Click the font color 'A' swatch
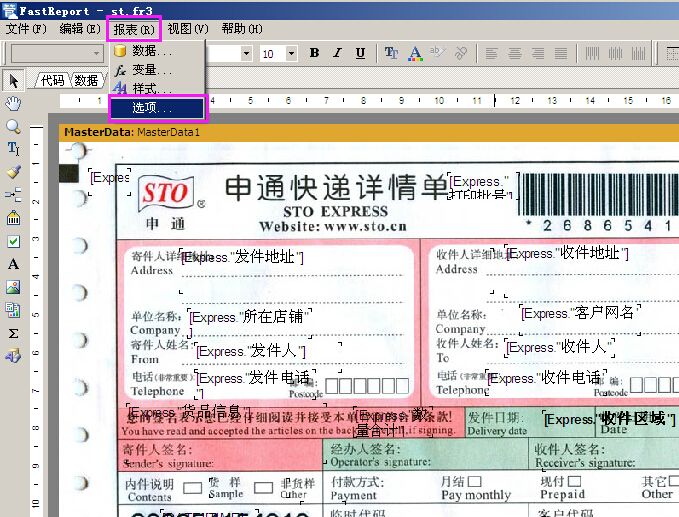Viewport: 679px width, 517px height. tap(414, 53)
